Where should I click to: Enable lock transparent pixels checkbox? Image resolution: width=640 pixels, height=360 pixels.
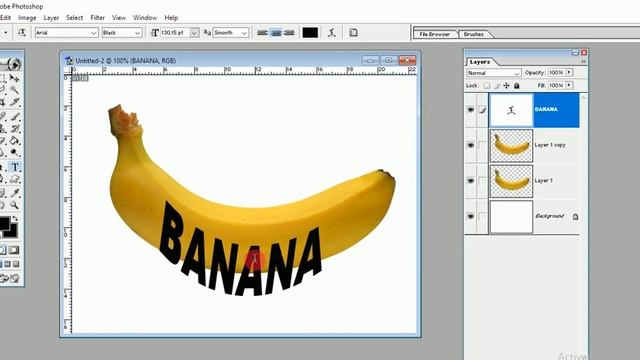click(x=487, y=85)
